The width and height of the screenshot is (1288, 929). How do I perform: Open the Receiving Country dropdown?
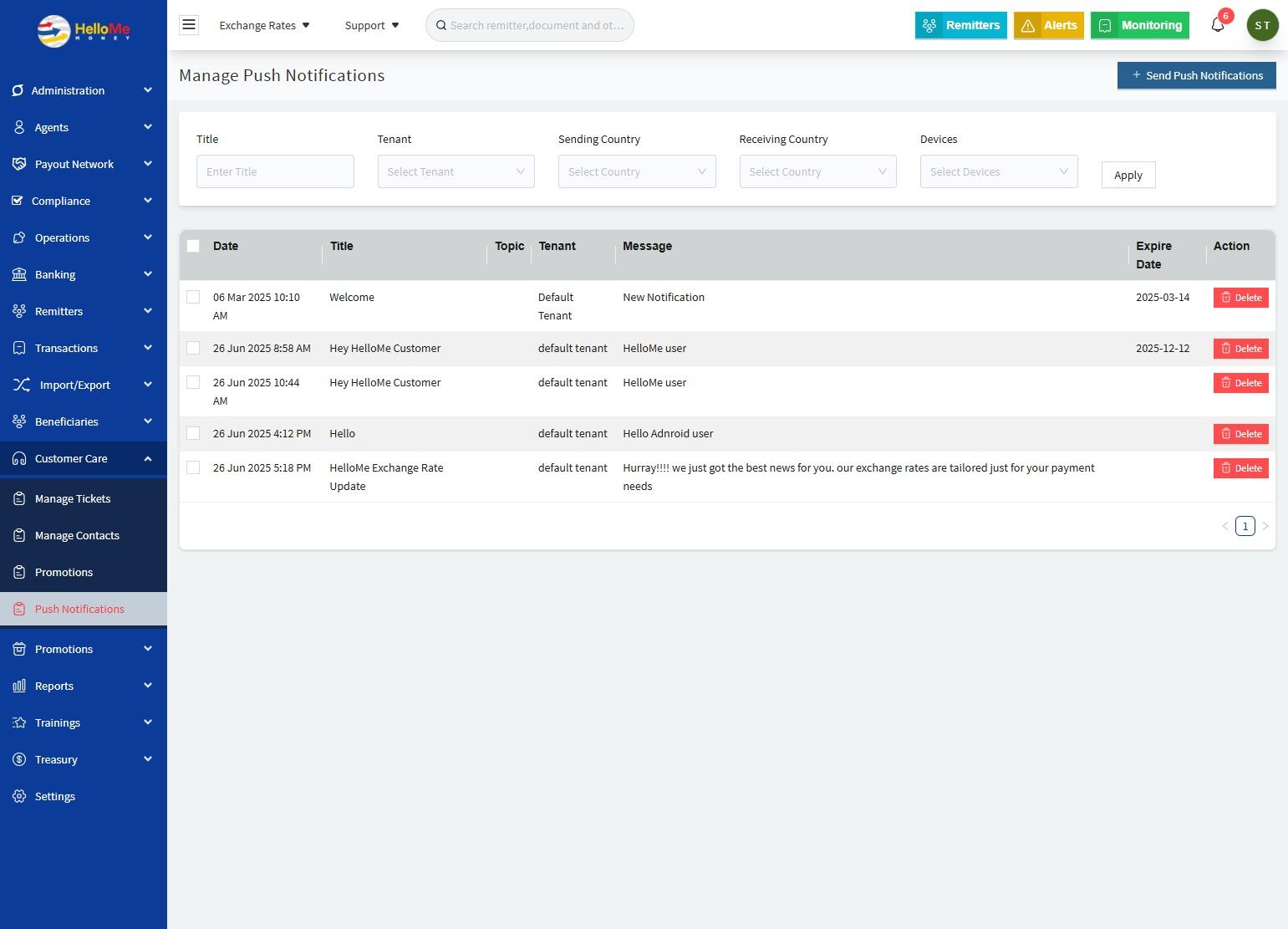point(817,171)
